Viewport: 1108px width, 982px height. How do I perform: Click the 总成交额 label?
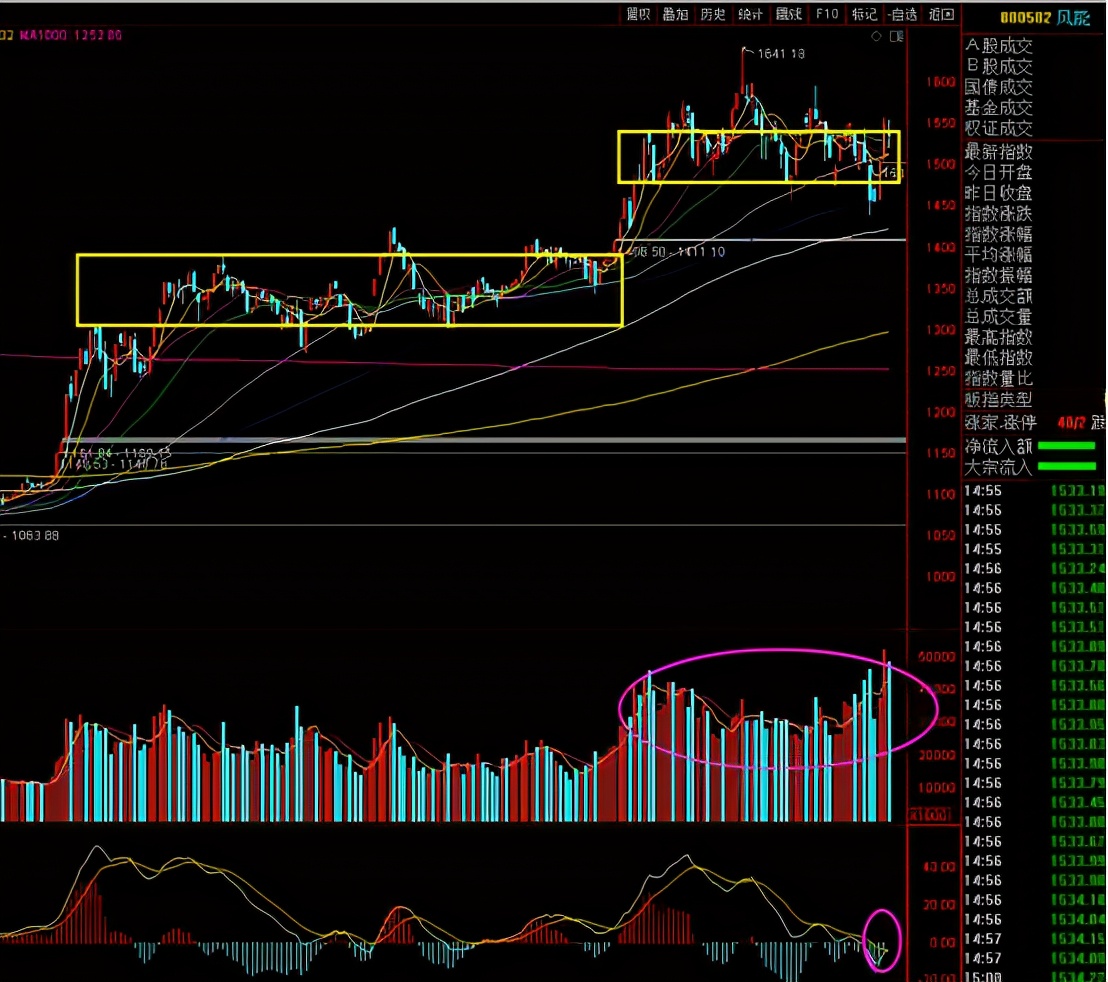tap(998, 295)
